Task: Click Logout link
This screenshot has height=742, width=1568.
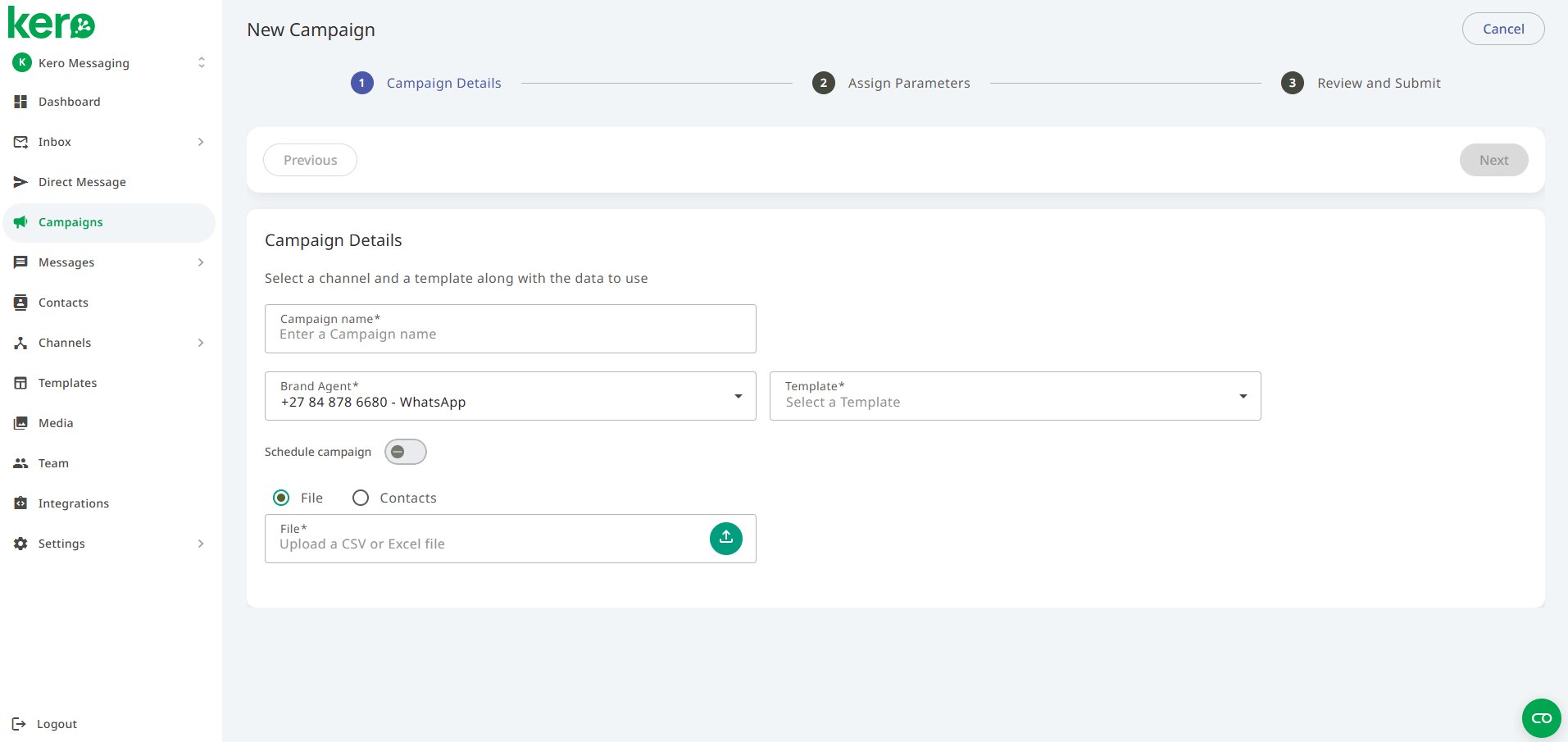Action: tap(57, 724)
